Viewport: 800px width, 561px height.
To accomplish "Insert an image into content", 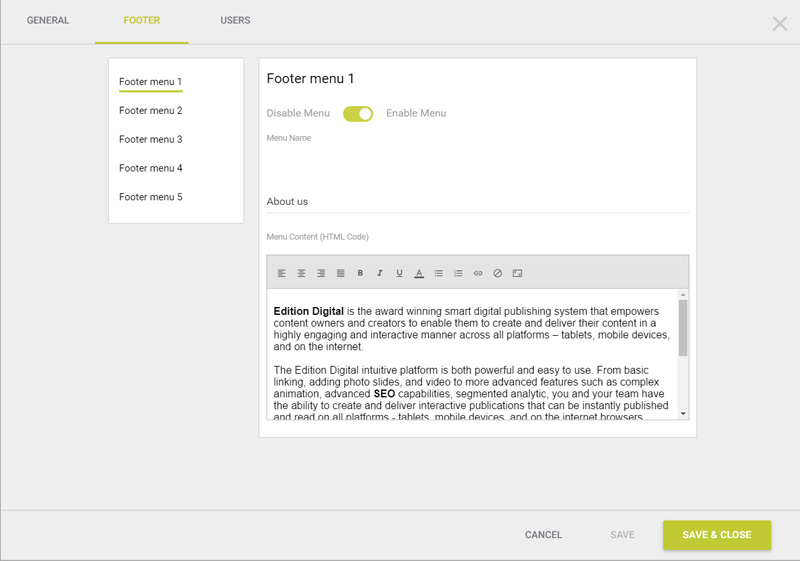I will pos(517,273).
